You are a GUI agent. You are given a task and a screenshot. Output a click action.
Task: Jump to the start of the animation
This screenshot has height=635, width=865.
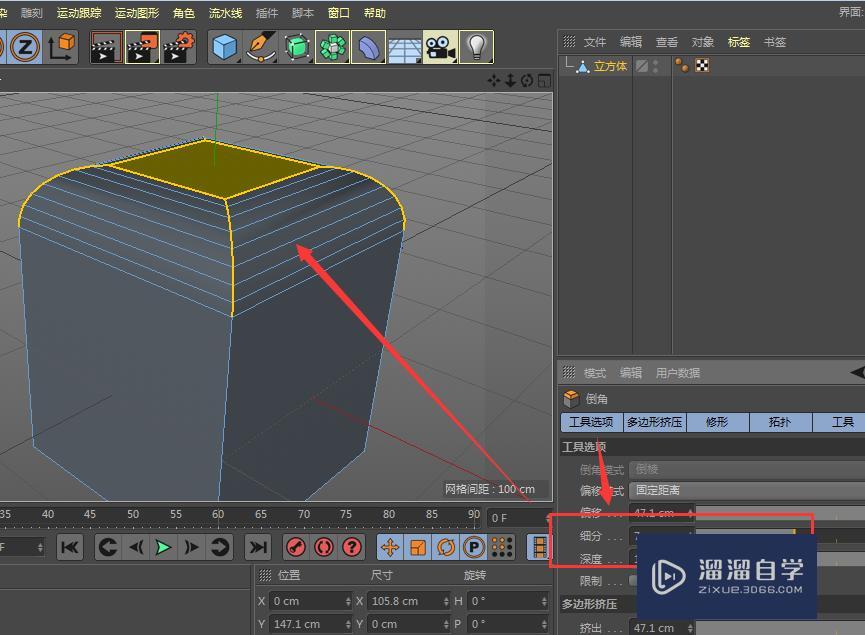click(70, 547)
